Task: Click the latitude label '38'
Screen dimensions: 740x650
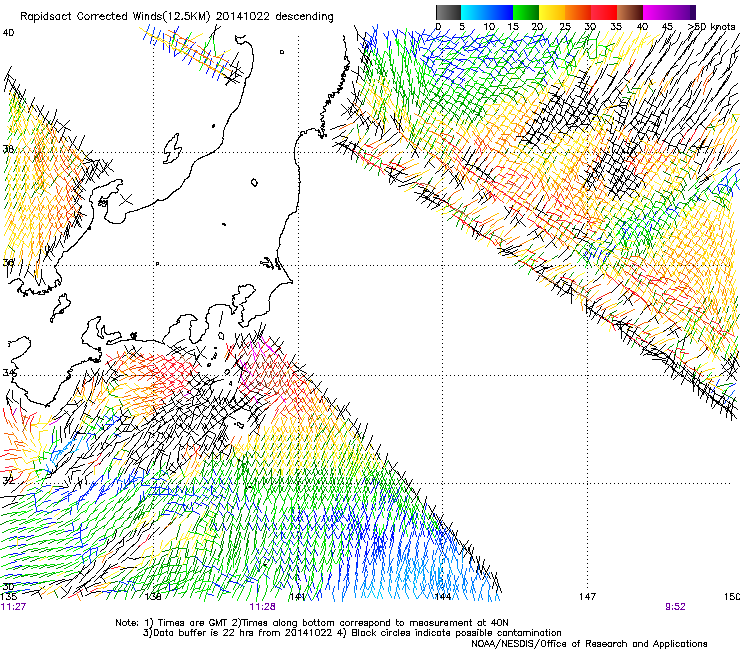Action: click(x=8, y=149)
